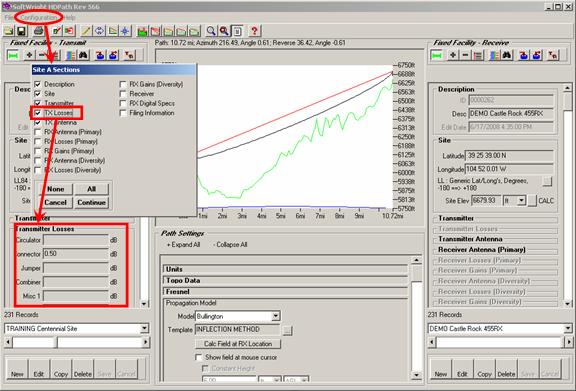The width and height of the screenshot is (576, 391).
Task: Expand the Topo Data section
Action: point(285,280)
